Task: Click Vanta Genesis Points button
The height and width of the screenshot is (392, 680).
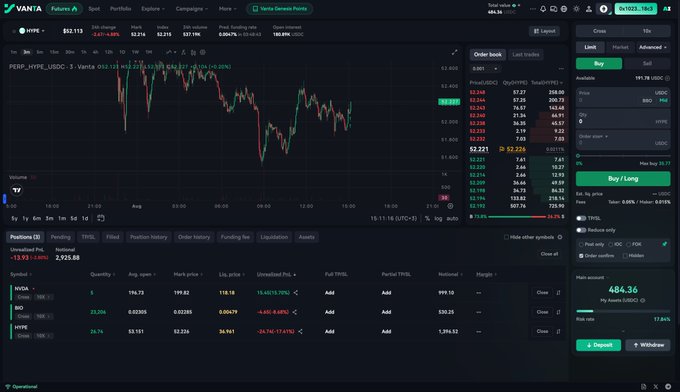Action: (280, 9)
